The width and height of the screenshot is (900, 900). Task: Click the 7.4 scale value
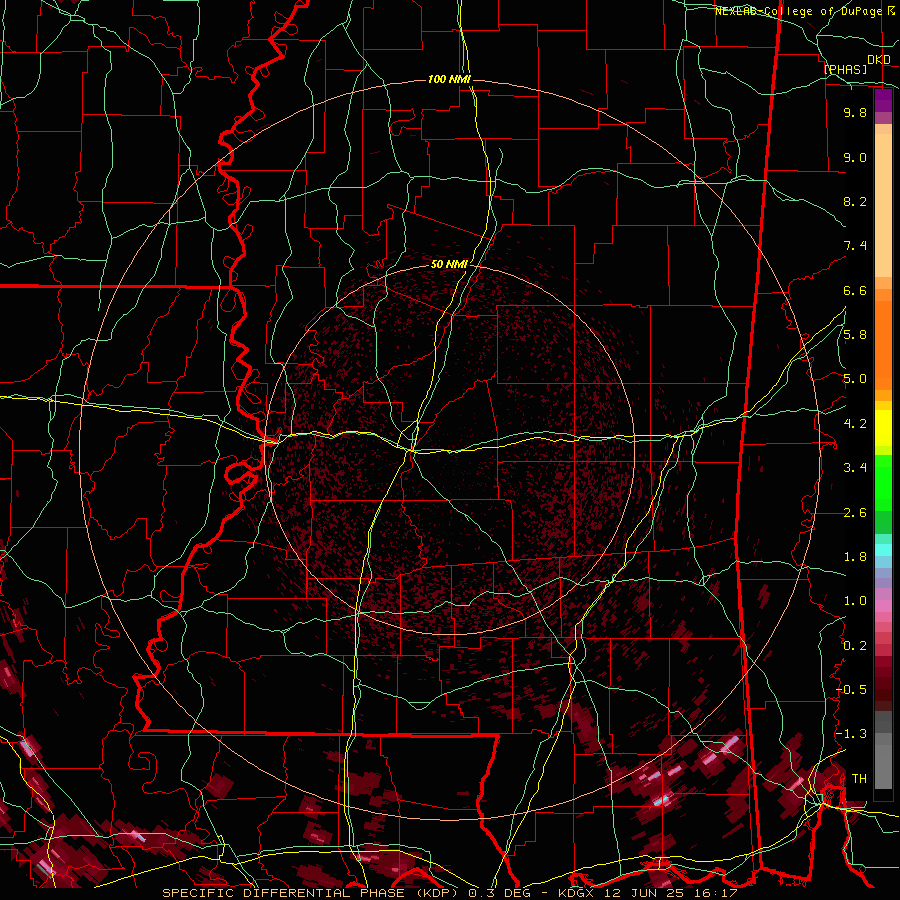point(855,246)
